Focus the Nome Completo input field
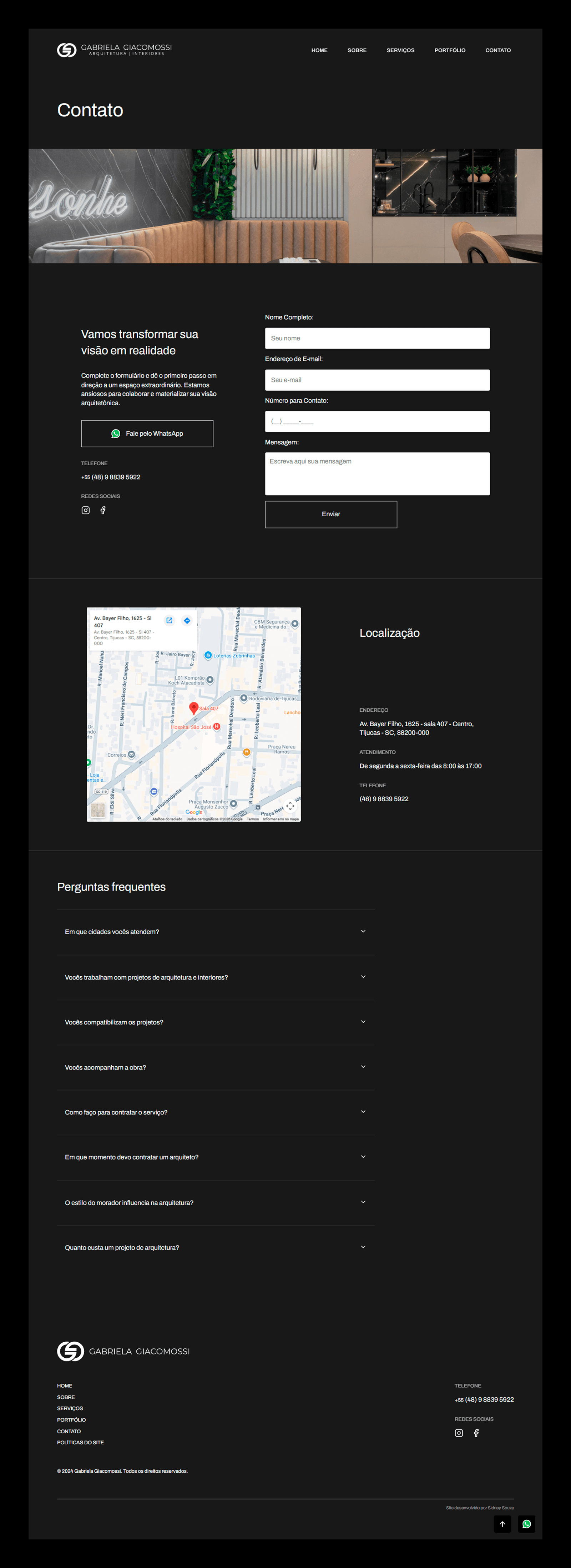This screenshot has height=1568, width=571. click(377, 339)
